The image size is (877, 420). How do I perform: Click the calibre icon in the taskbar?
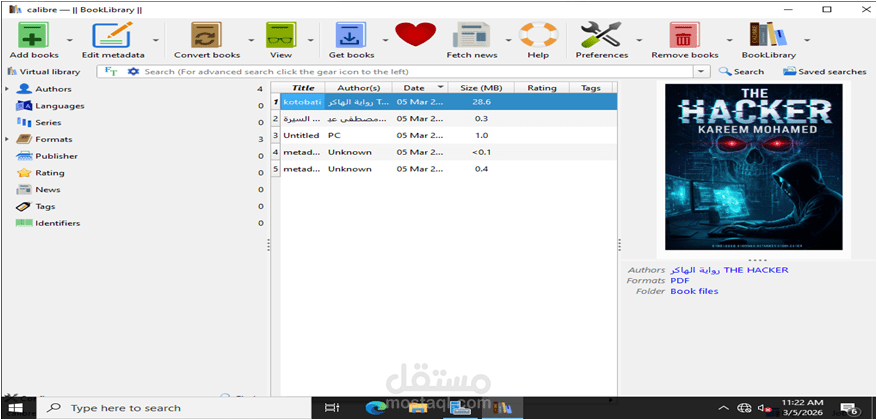point(502,408)
